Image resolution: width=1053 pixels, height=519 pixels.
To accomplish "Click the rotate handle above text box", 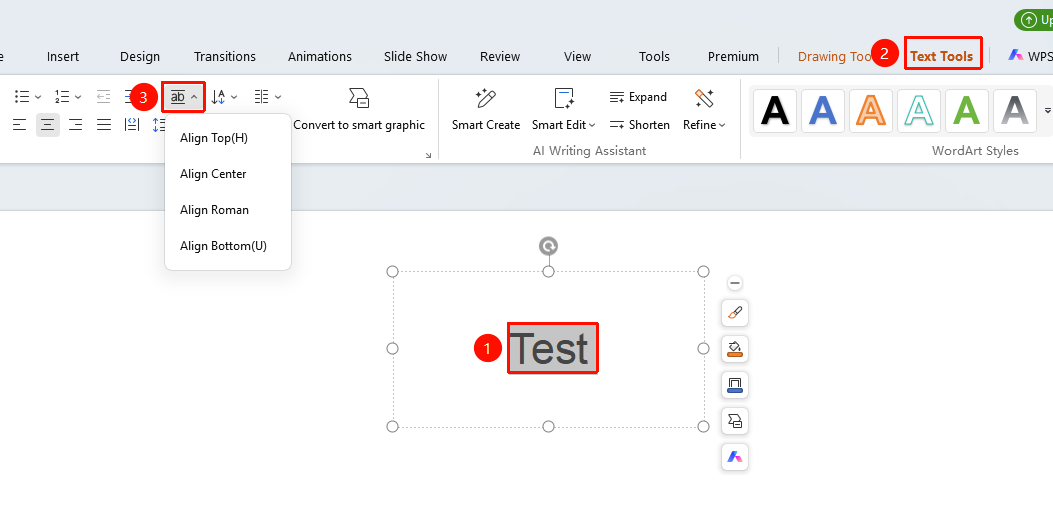I will [549, 246].
